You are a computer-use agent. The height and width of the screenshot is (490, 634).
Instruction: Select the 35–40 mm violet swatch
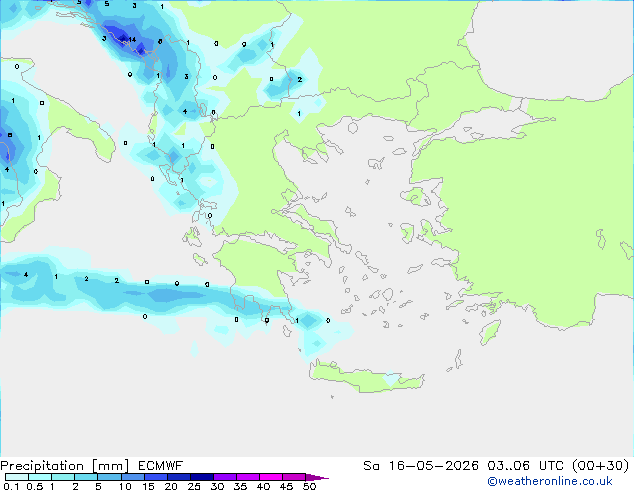coord(248,477)
